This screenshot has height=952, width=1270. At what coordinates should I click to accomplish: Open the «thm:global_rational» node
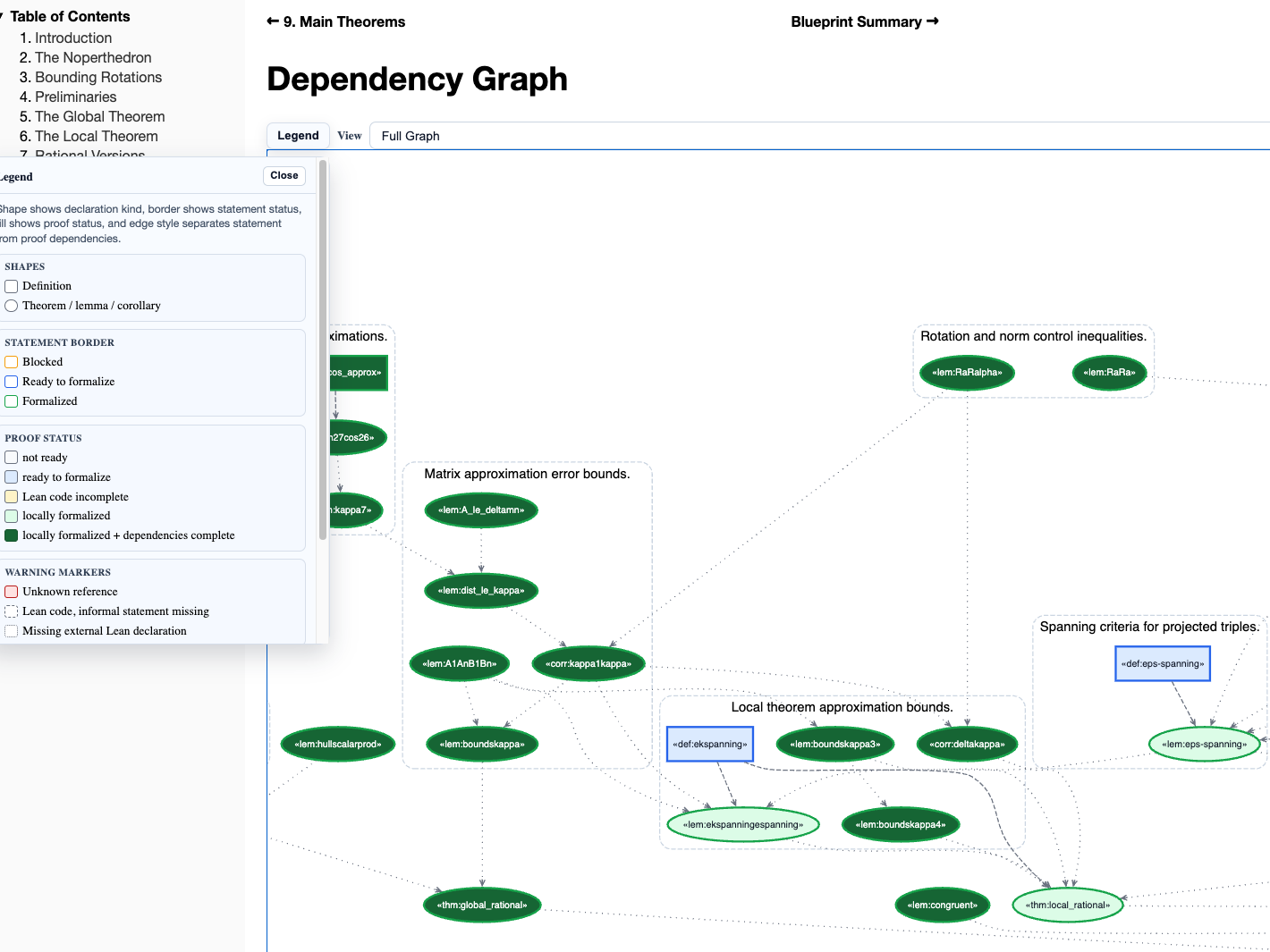(x=481, y=904)
